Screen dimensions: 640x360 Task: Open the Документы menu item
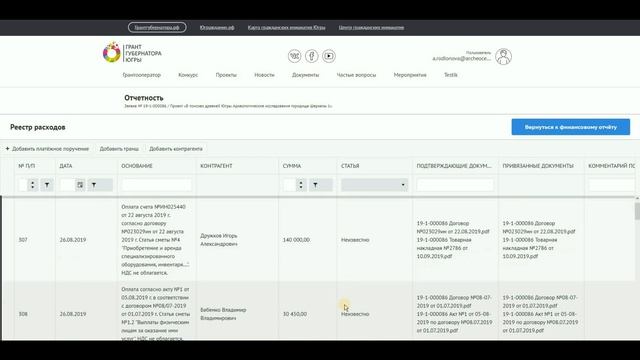pyautogui.click(x=306, y=75)
